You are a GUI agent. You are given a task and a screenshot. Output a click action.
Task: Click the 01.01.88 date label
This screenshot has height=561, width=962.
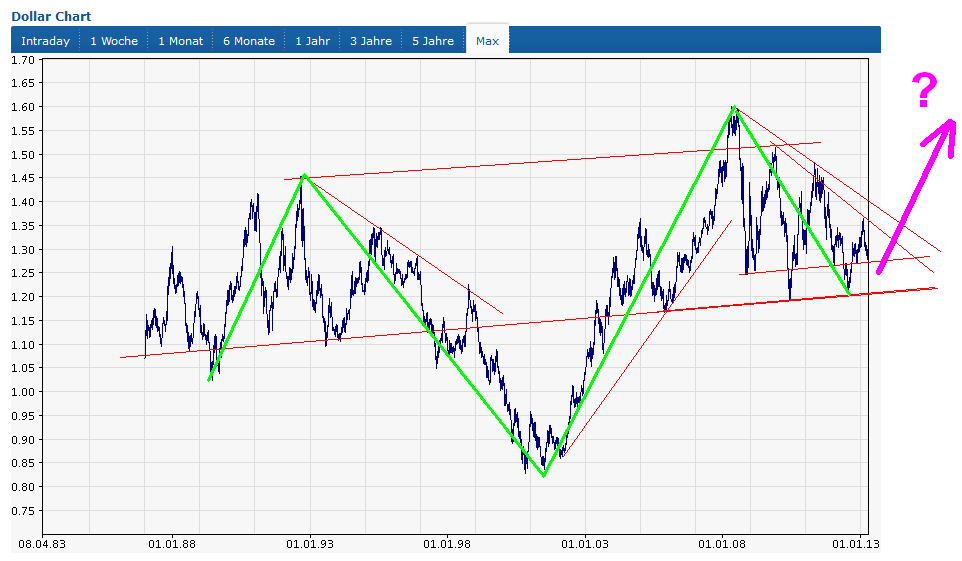[x=170, y=544]
